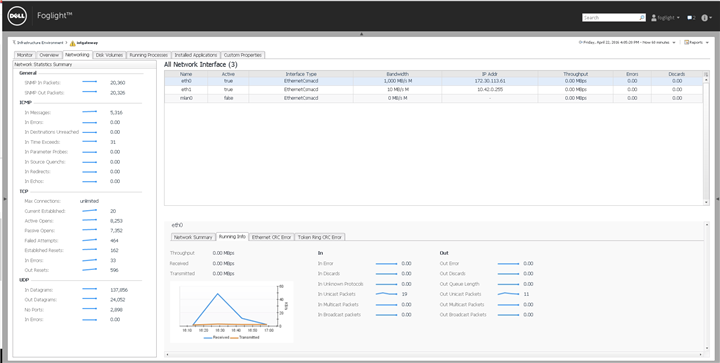The width and height of the screenshot is (720, 363).
Task: Switch to the Network Summary tab
Action: point(192,237)
